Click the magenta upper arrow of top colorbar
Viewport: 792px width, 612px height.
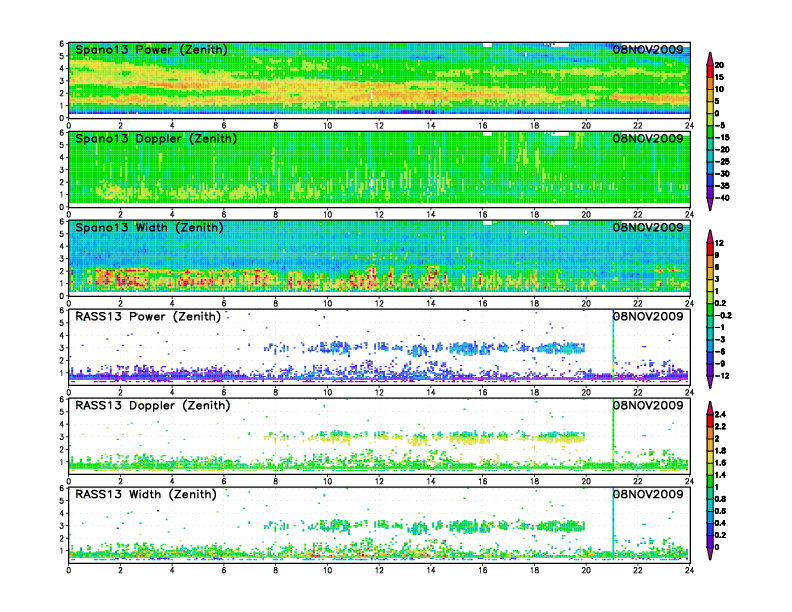pyautogui.click(x=710, y=59)
